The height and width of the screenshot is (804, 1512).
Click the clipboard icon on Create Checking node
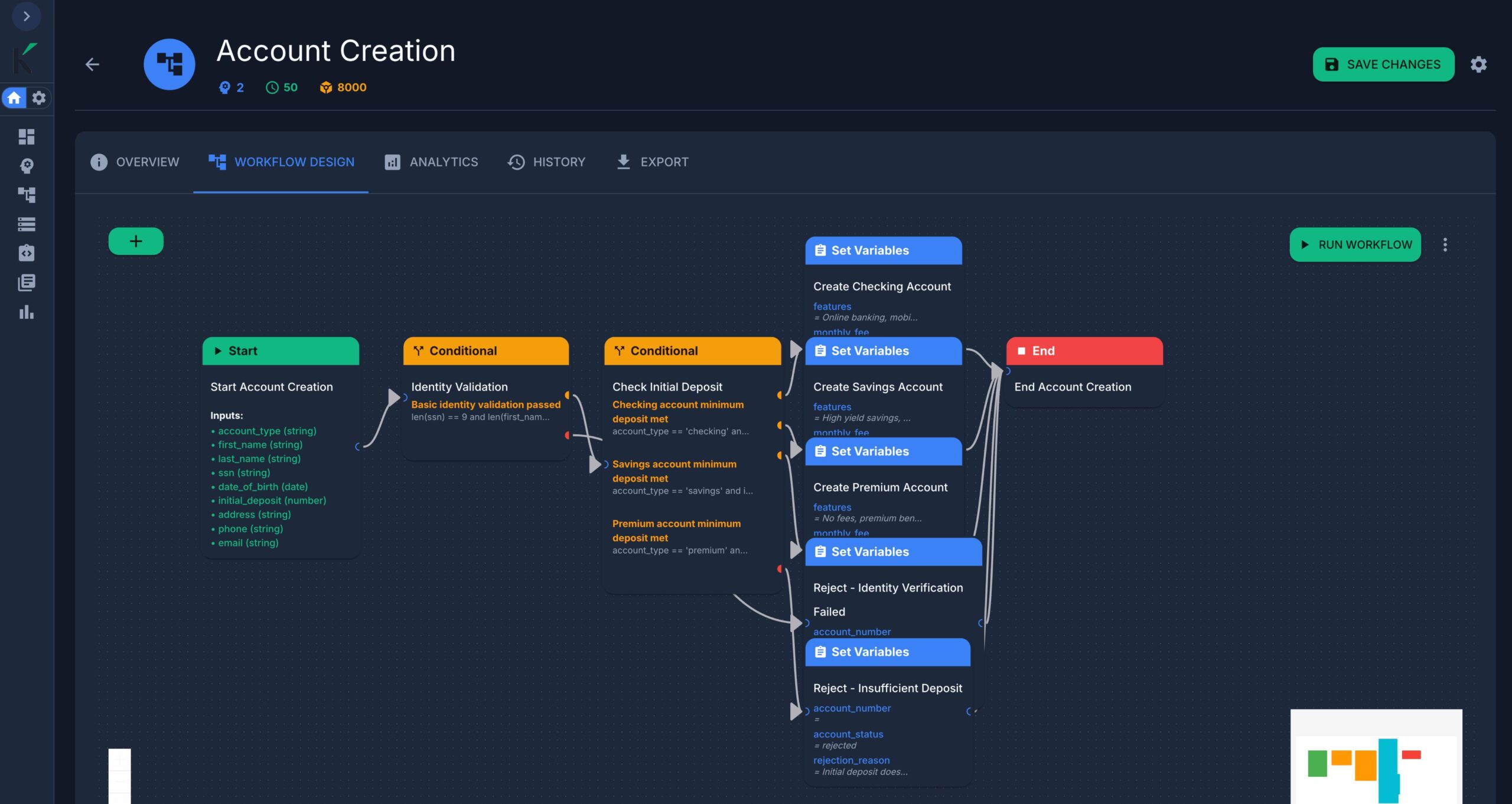point(820,250)
